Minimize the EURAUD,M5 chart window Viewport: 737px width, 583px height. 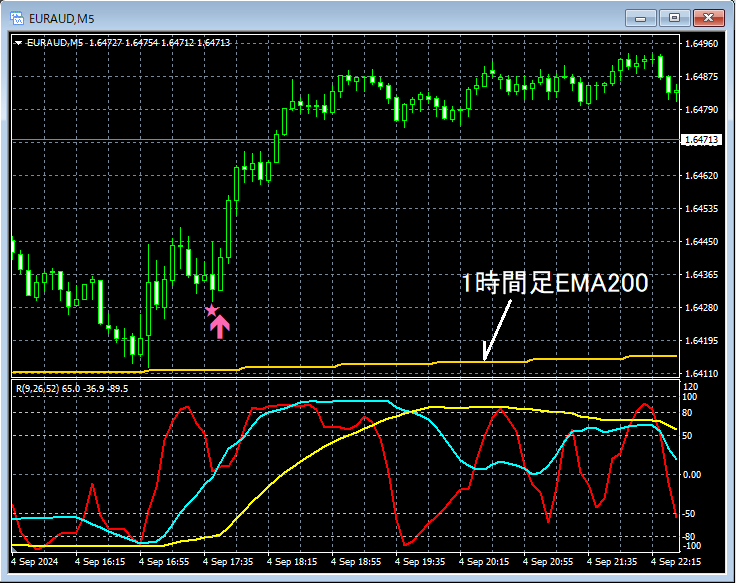640,18
